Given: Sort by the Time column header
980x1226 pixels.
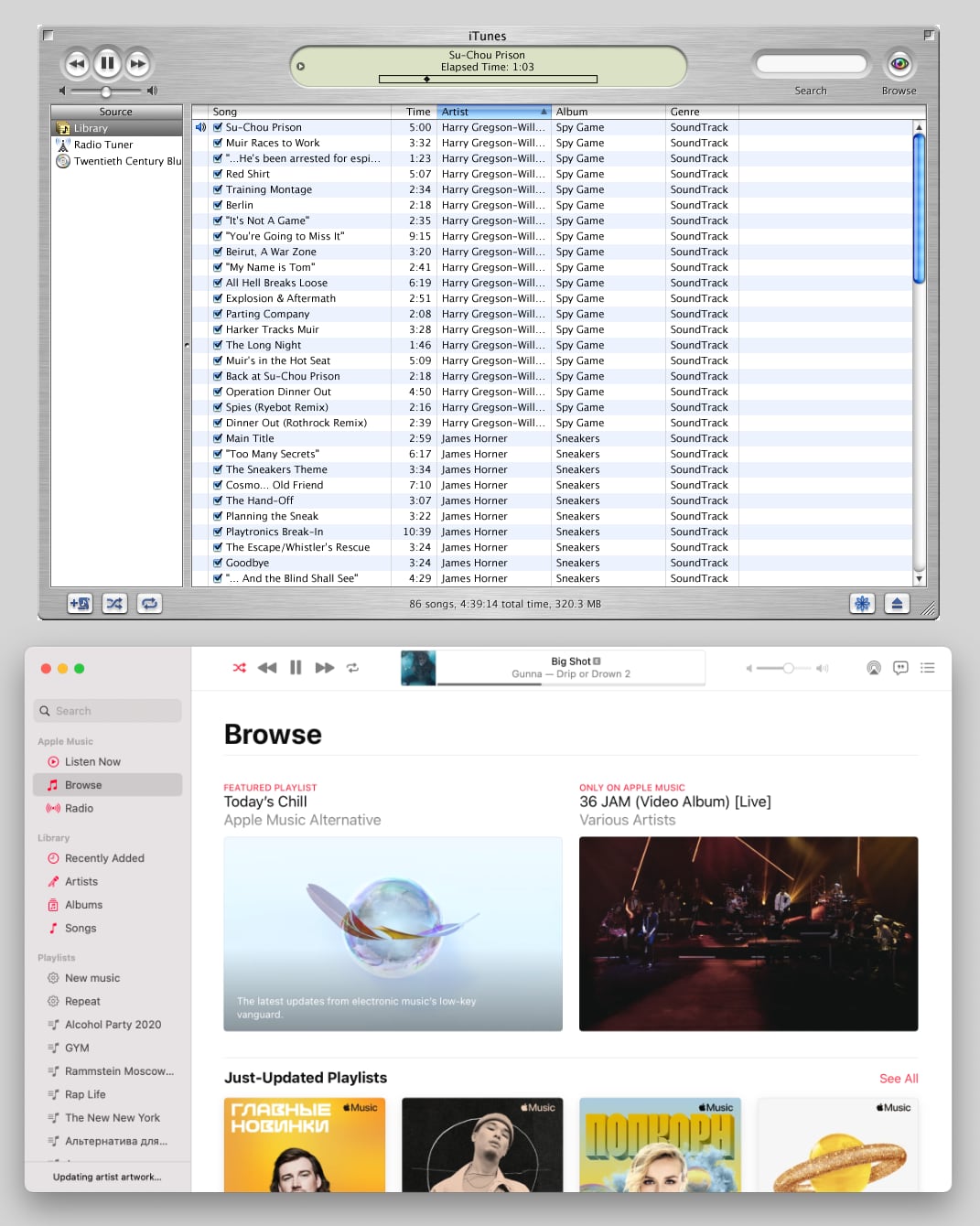Looking at the screenshot, I should [x=414, y=112].
